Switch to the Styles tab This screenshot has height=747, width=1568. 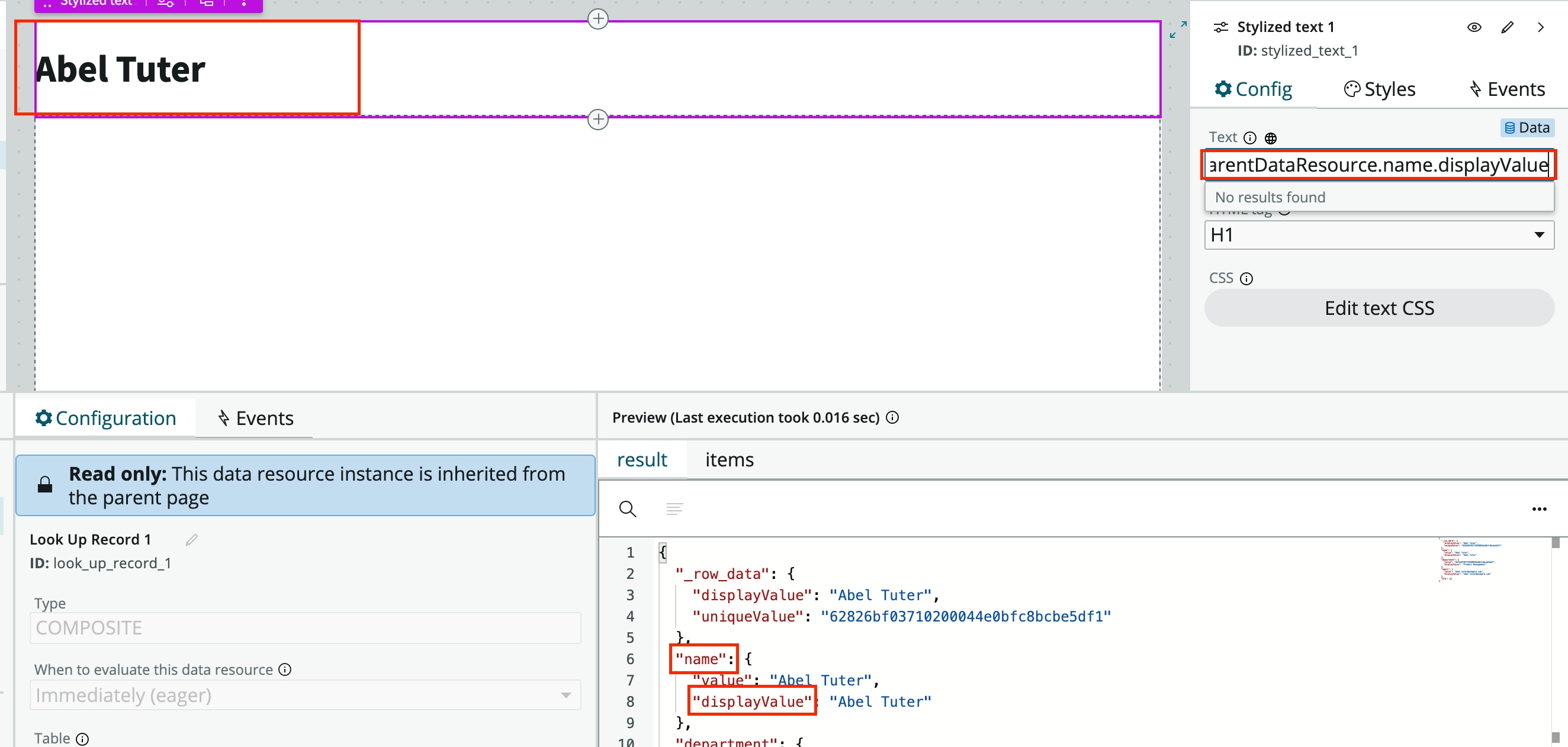click(1379, 89)
